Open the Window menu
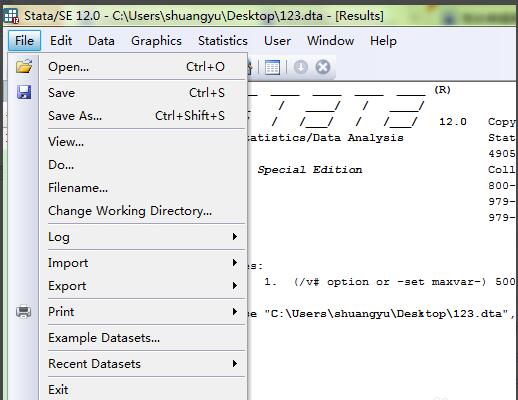The width and height of the screenshot is (518, 400). [x=330, y=41]
